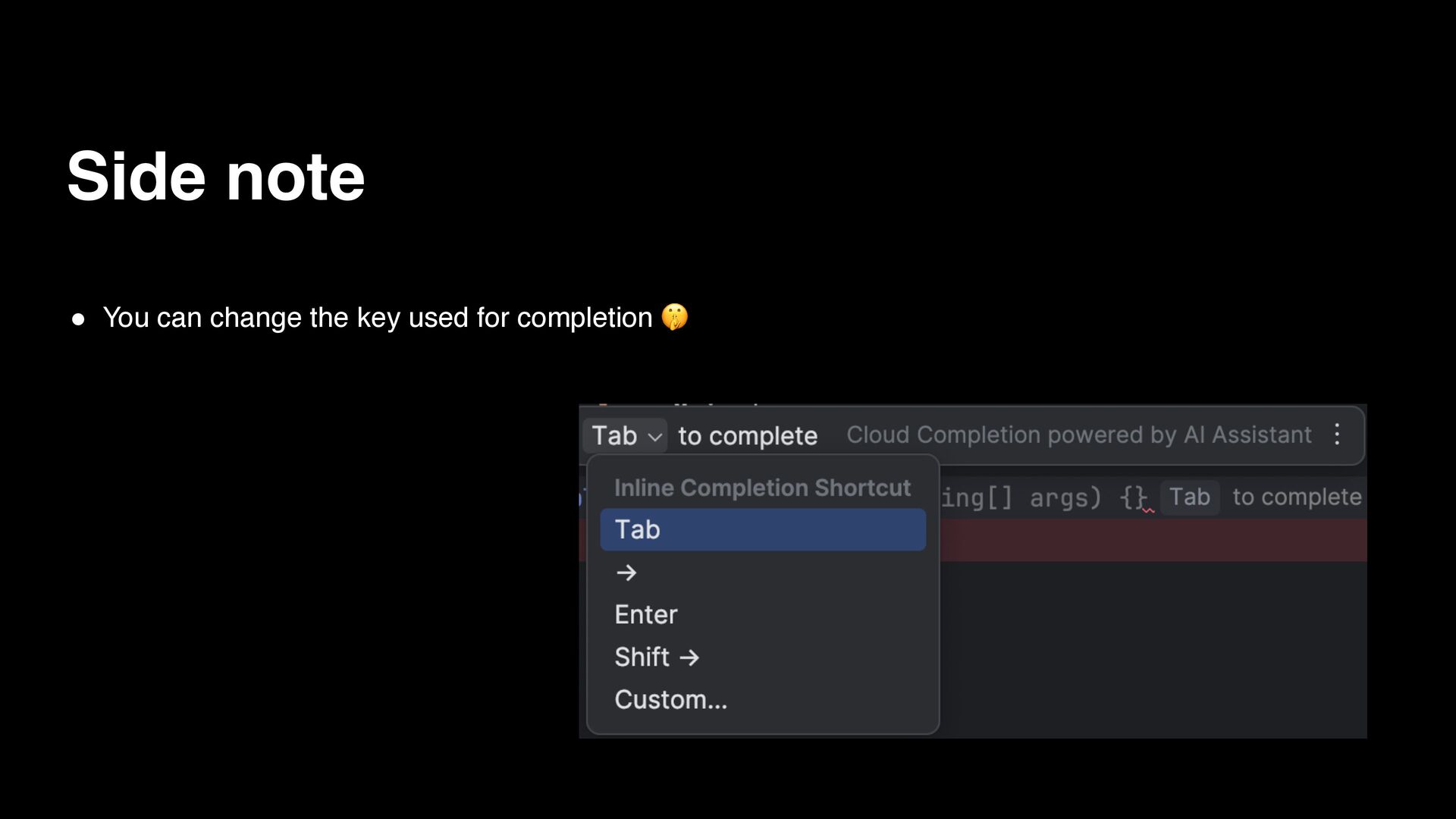Click 'to complete' label in popup toolbar

748,436
